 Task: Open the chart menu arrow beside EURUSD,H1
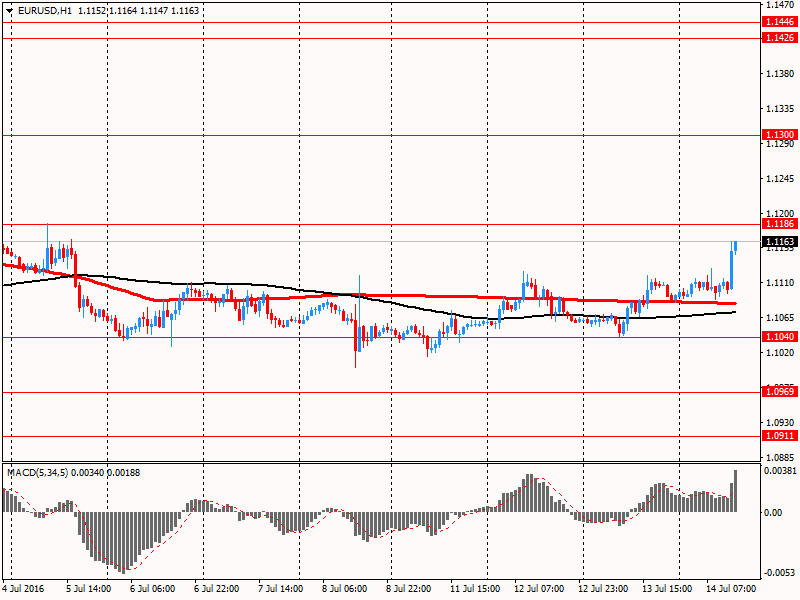(9, 11)
